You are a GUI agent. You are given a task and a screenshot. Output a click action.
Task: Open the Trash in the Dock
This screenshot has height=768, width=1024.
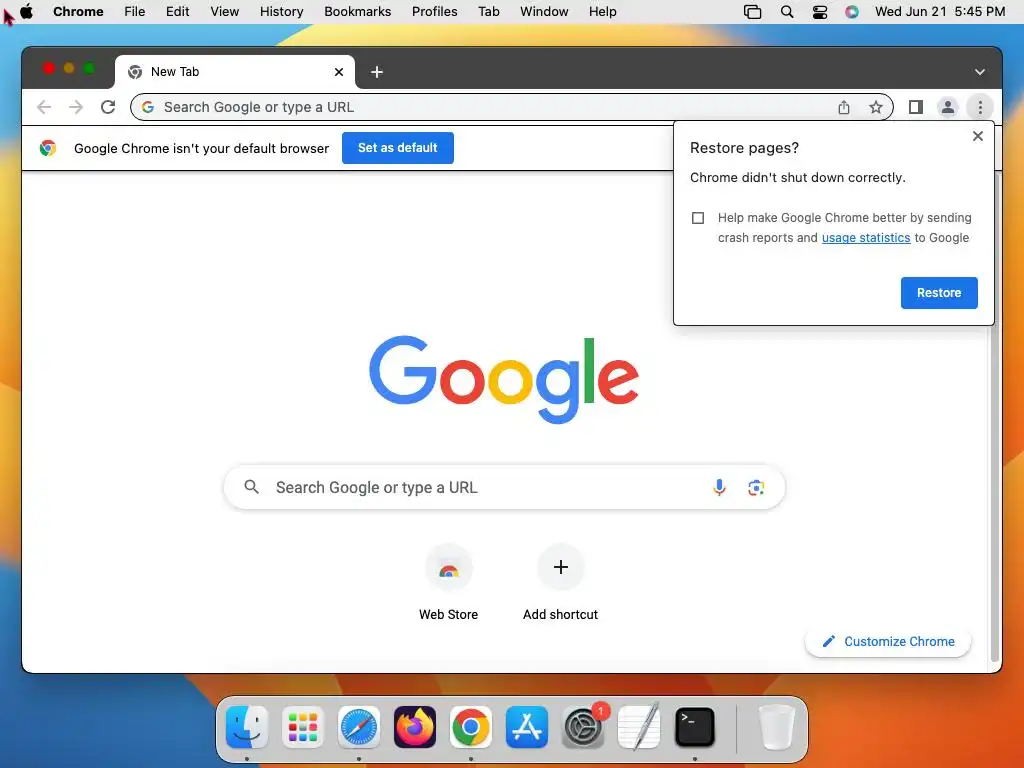coord(776,727)
